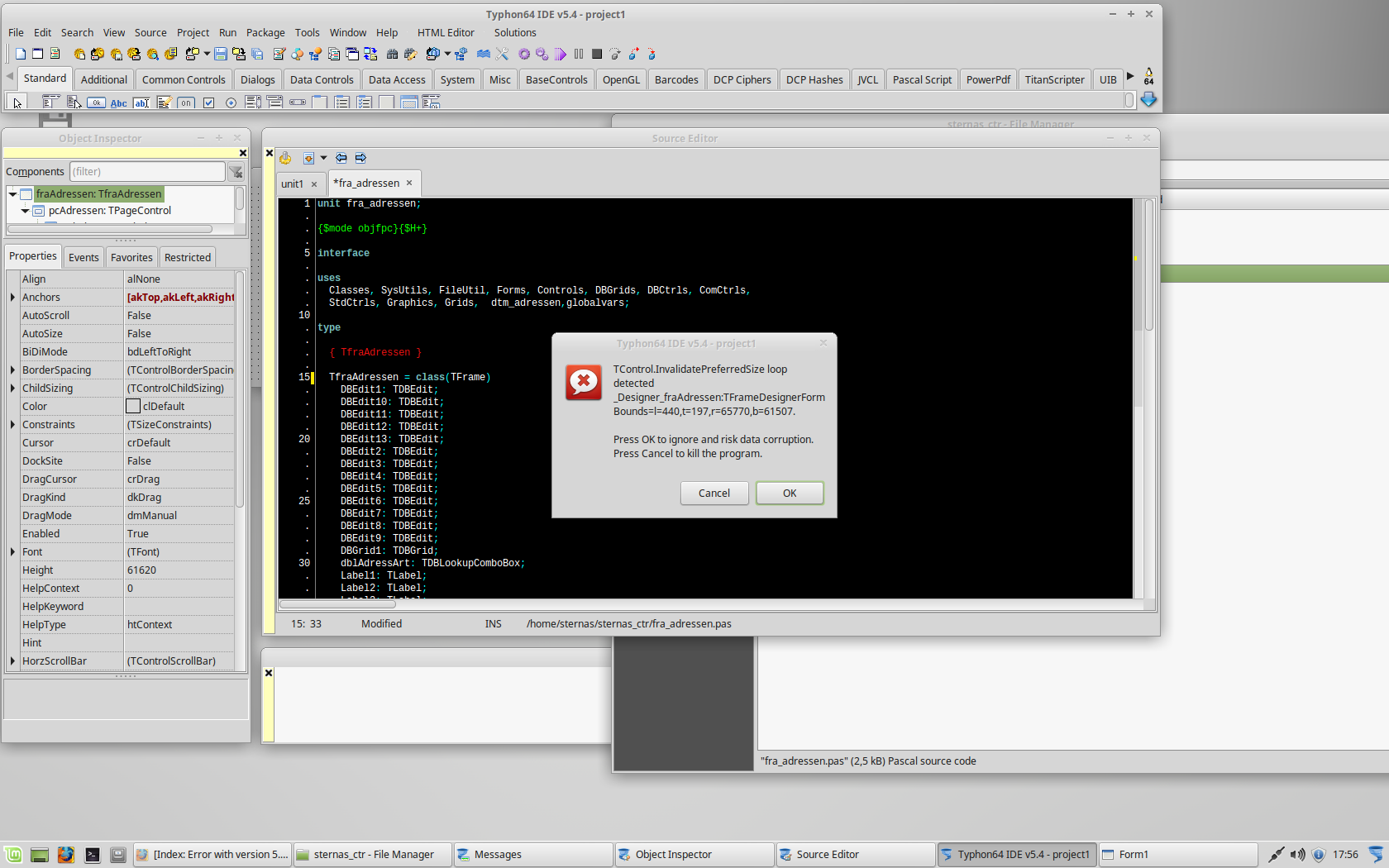Expand the ChildSizing property
This screenshot has width=1389, height=868.
(12, 389)
